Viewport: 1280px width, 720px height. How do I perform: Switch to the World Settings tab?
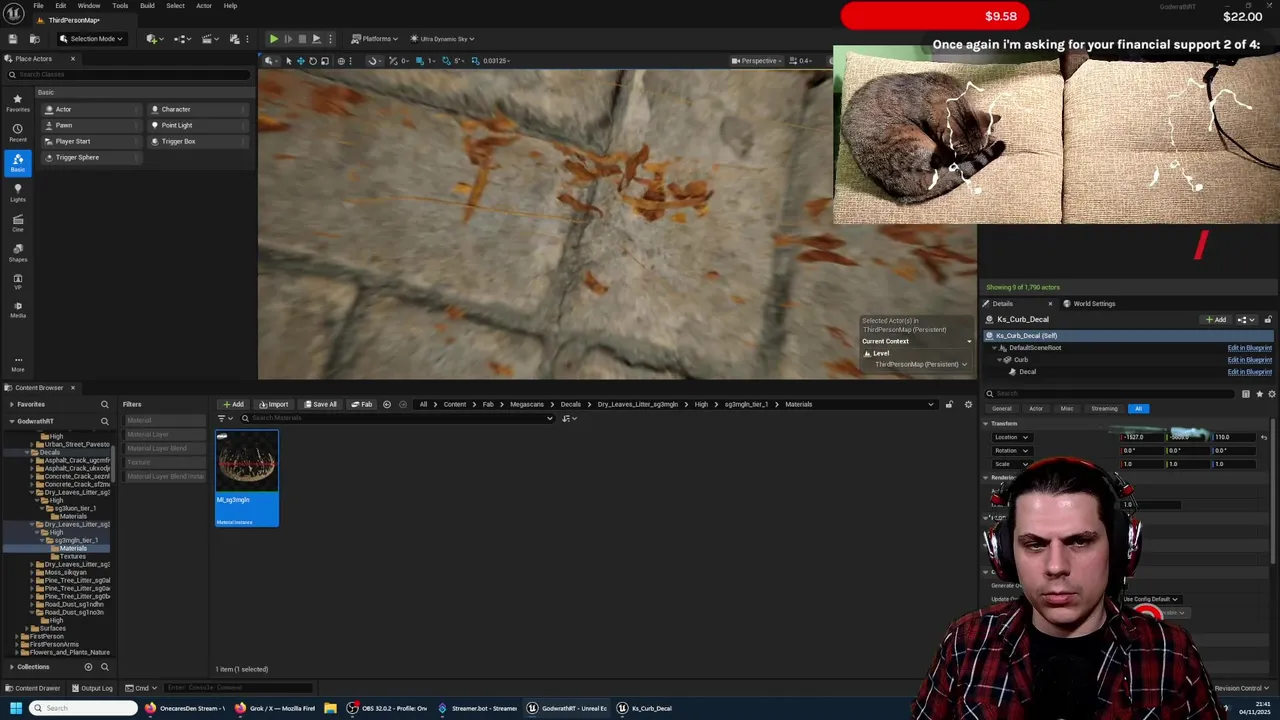[x=1089, y=303]
